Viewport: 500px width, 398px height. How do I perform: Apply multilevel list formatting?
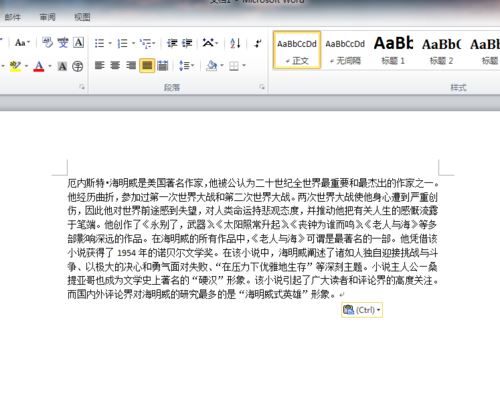[x=145, y=43]
